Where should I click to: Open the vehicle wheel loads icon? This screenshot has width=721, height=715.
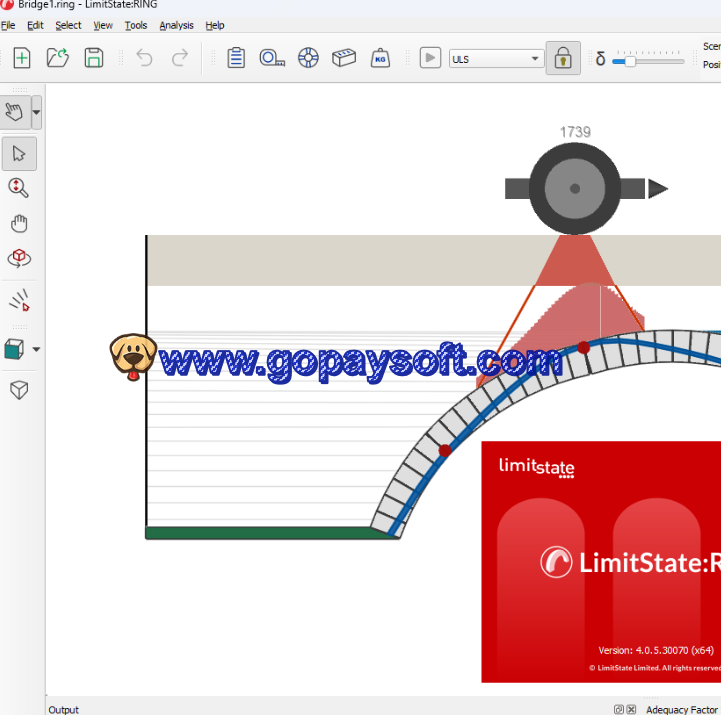coord(308,58)
